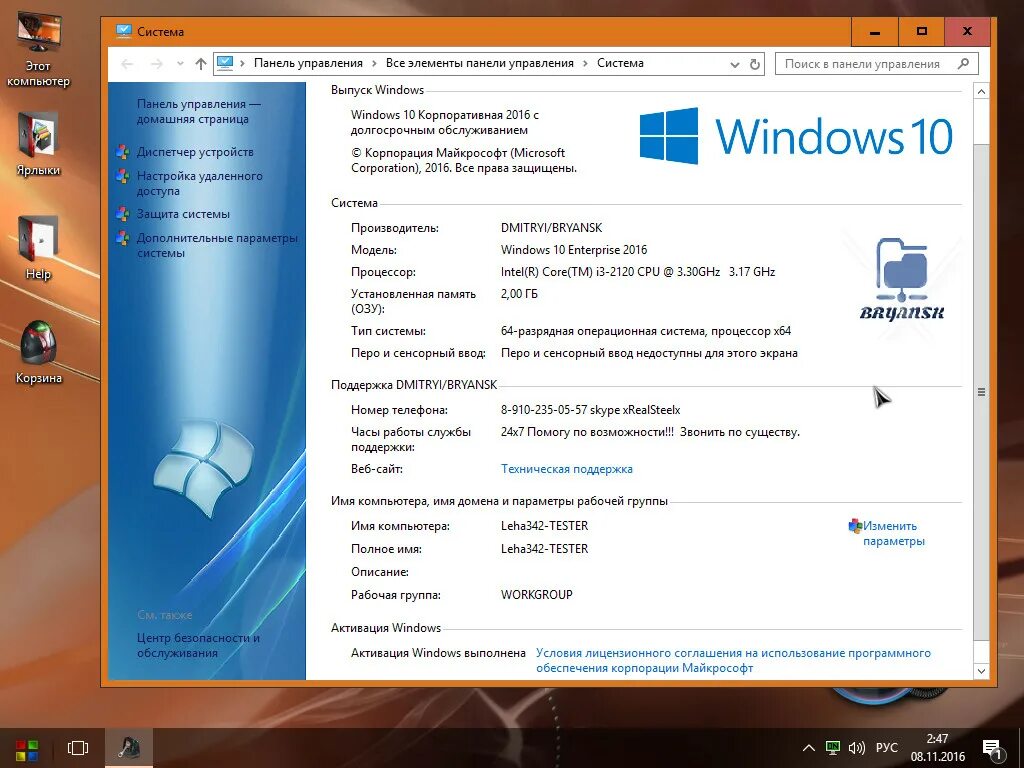Open the Корзина recycle bin icon

point(38,353)
